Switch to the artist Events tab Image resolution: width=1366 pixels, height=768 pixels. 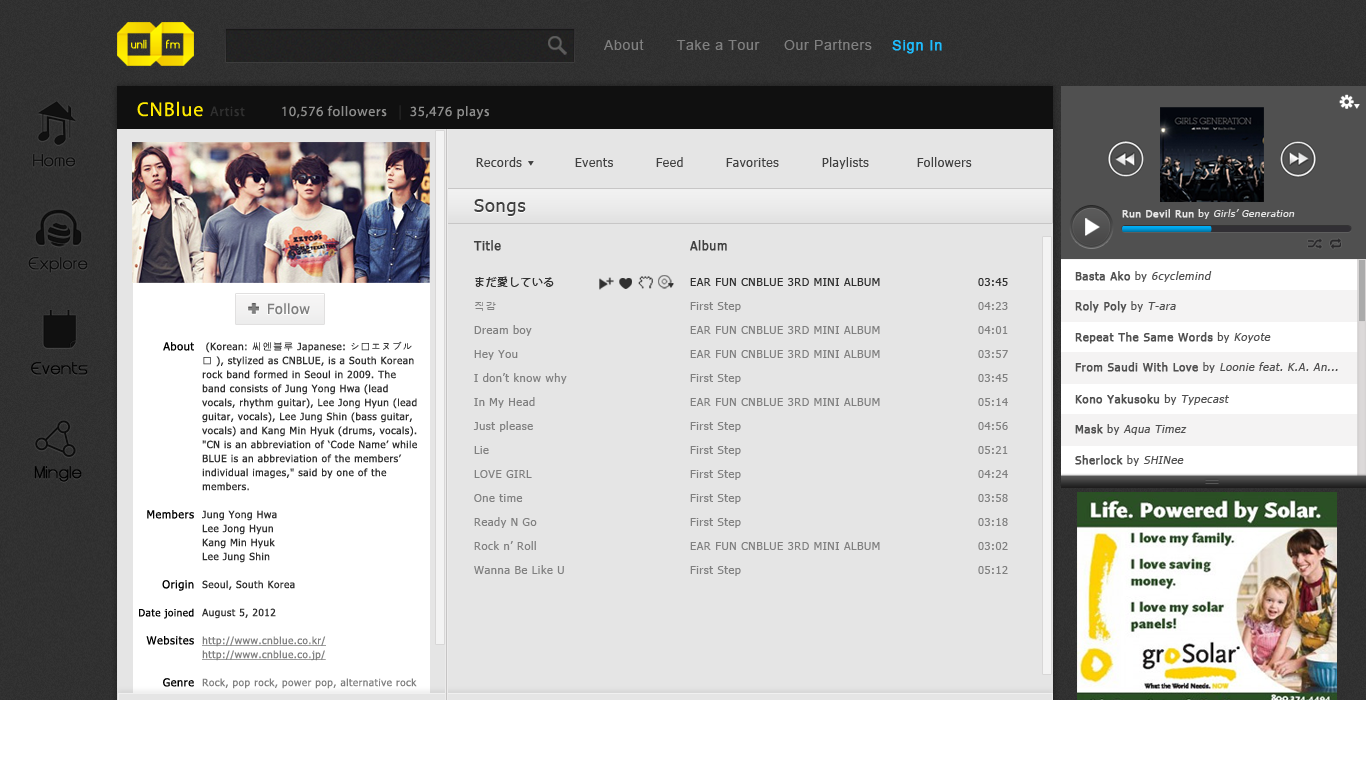(594, 163)
